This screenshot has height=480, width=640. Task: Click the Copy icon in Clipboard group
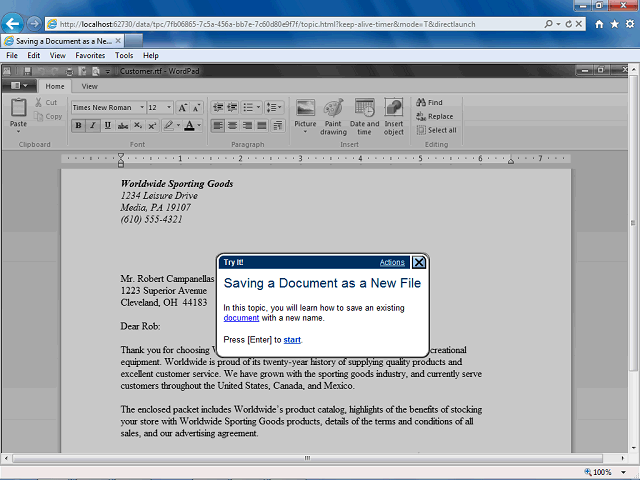click(38, 116)
